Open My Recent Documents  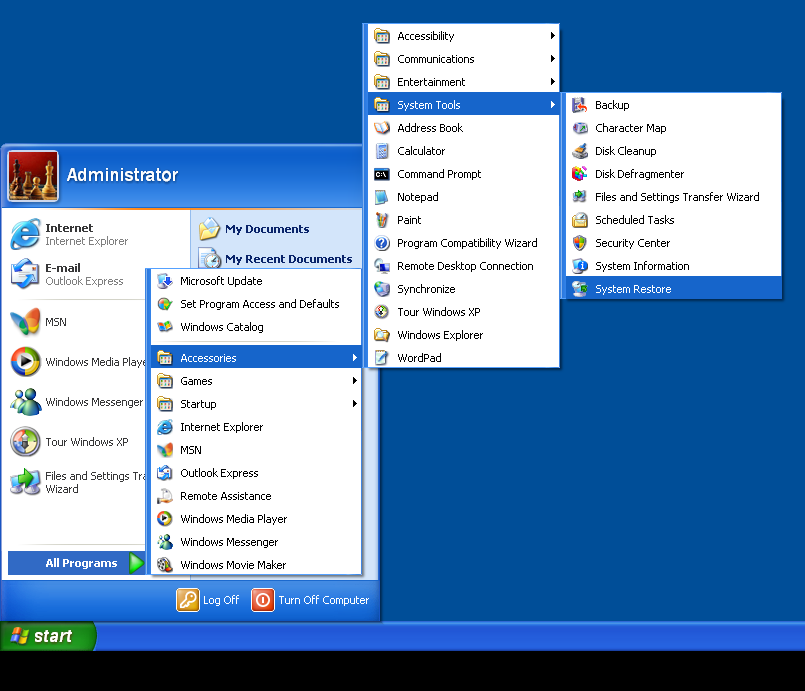pos(276,259)
